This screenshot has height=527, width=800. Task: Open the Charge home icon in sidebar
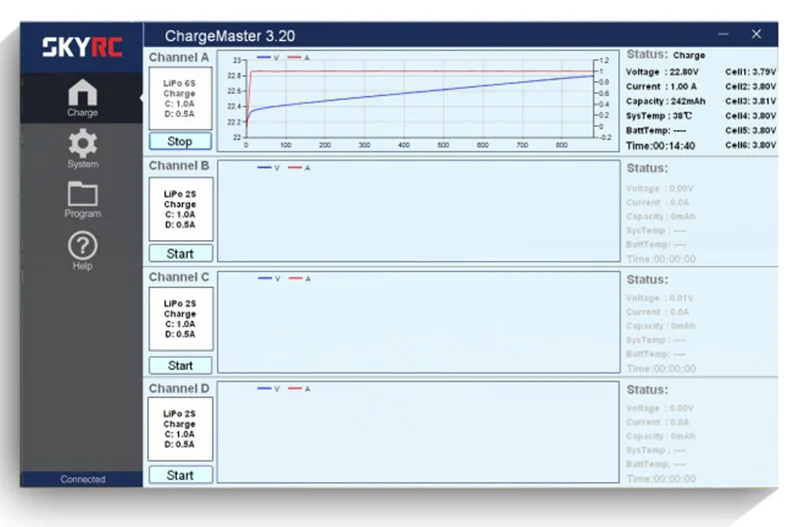(82, 98)
